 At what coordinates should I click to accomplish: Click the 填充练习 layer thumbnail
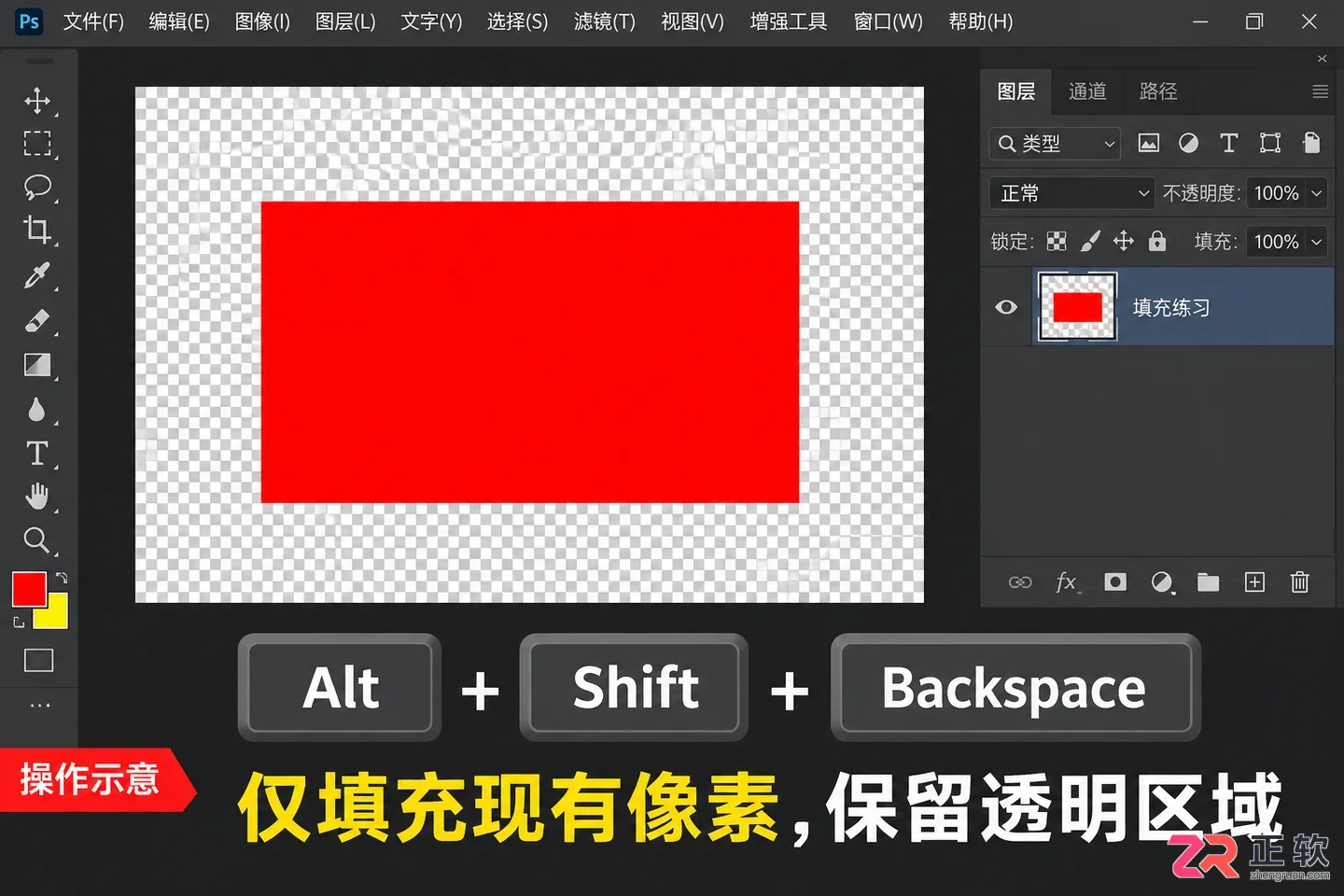(x=1078, y=307)
